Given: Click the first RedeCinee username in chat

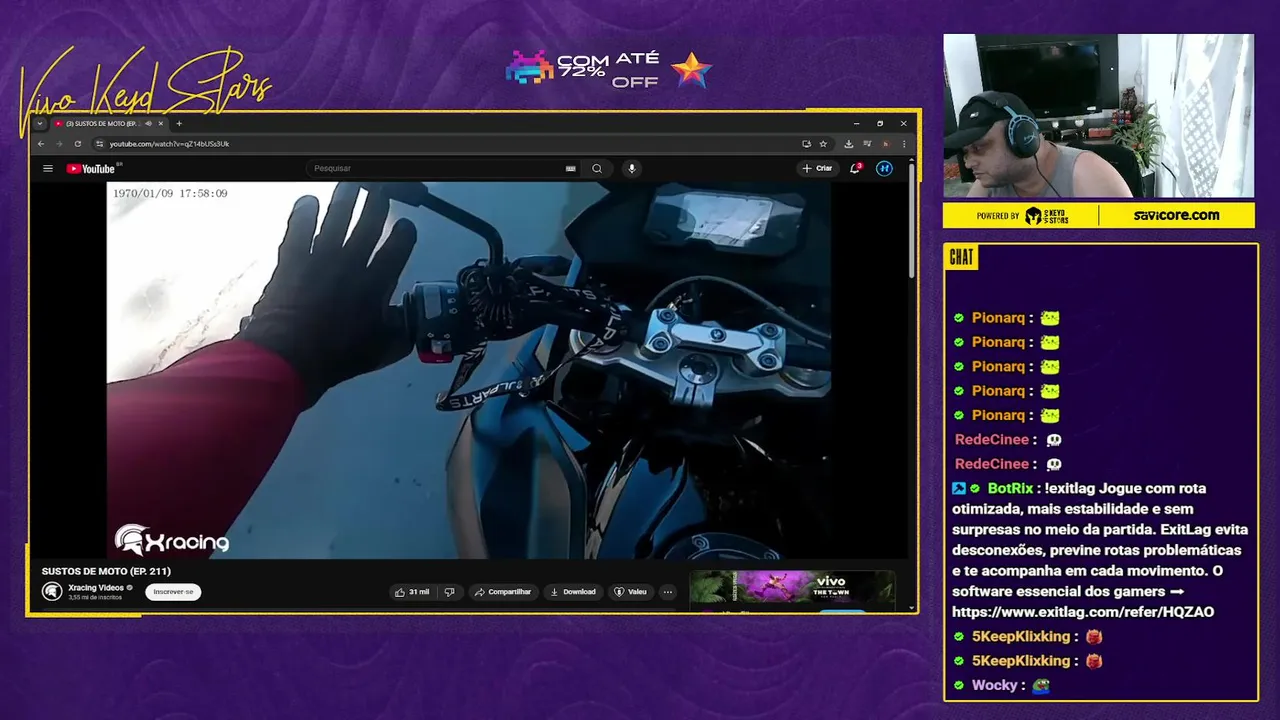Looking at the screenshot, I should point(991,440).
